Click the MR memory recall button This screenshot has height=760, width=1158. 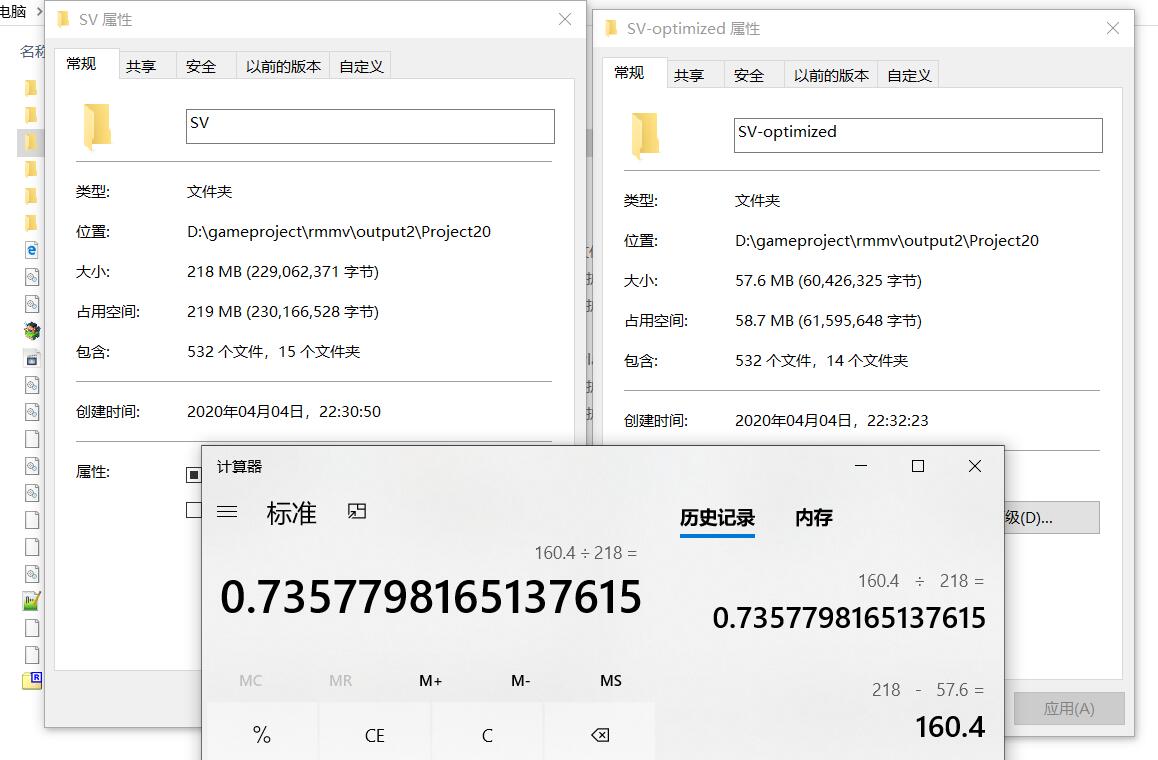tap(340, 680)
